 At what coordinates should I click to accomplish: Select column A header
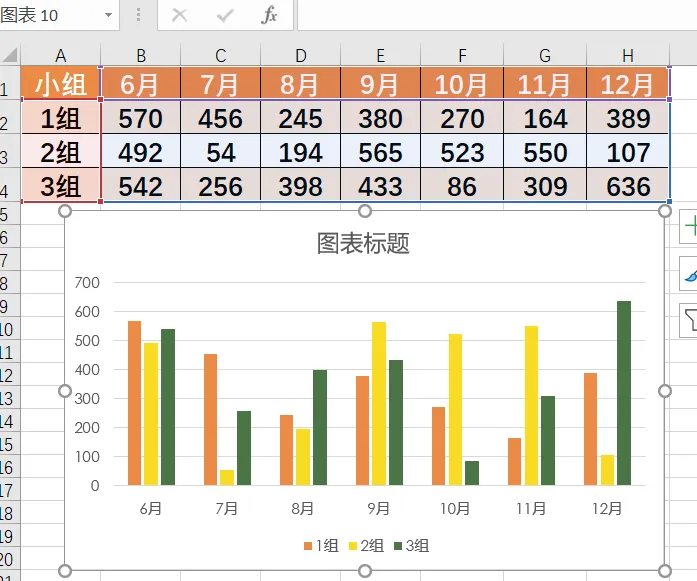point(60,56)
